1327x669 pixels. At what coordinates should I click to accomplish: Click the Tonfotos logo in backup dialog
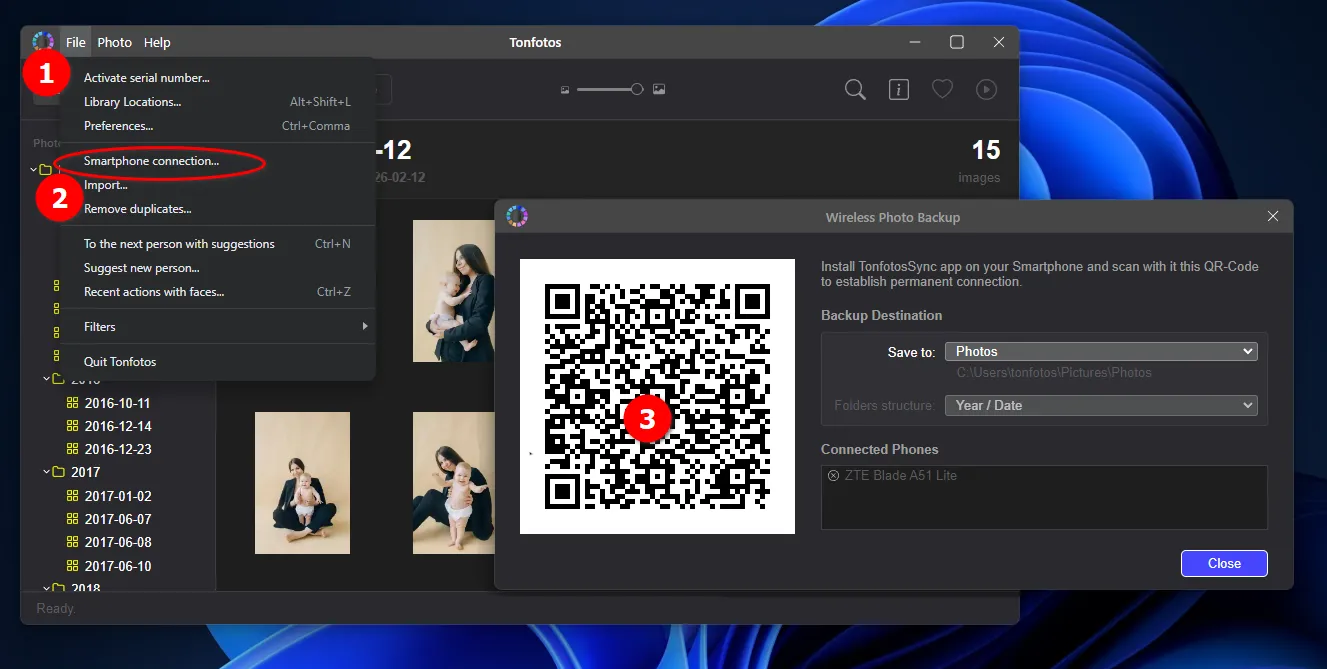tap(517, 216)
